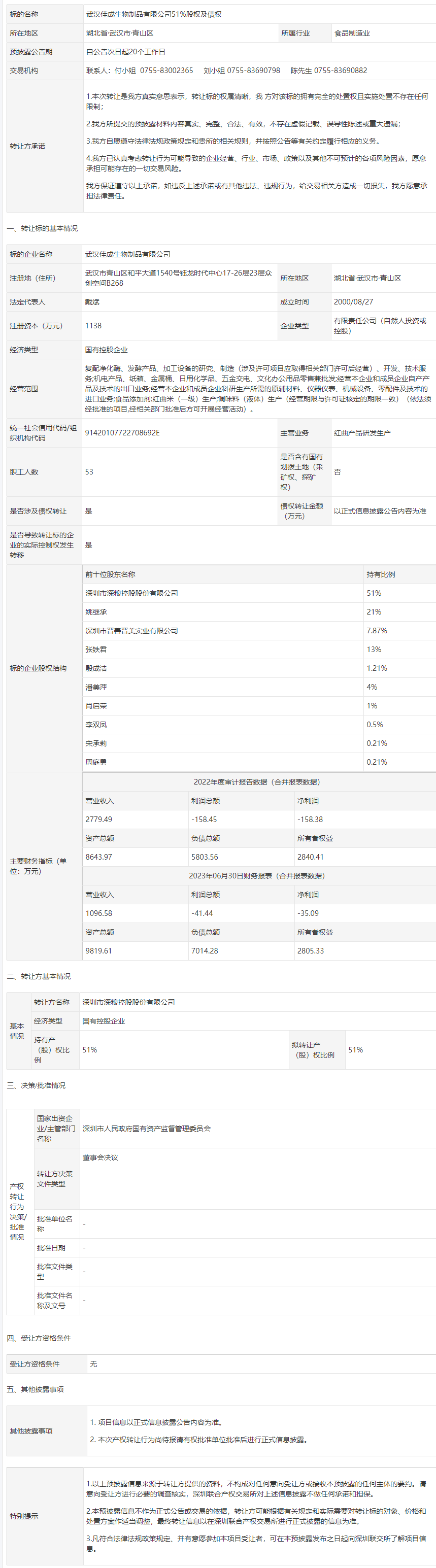Viewport: 436px width, 1568px height.
Task: Click holding ratio 21%
Action: pyautogui.click(x=374, y=612)
